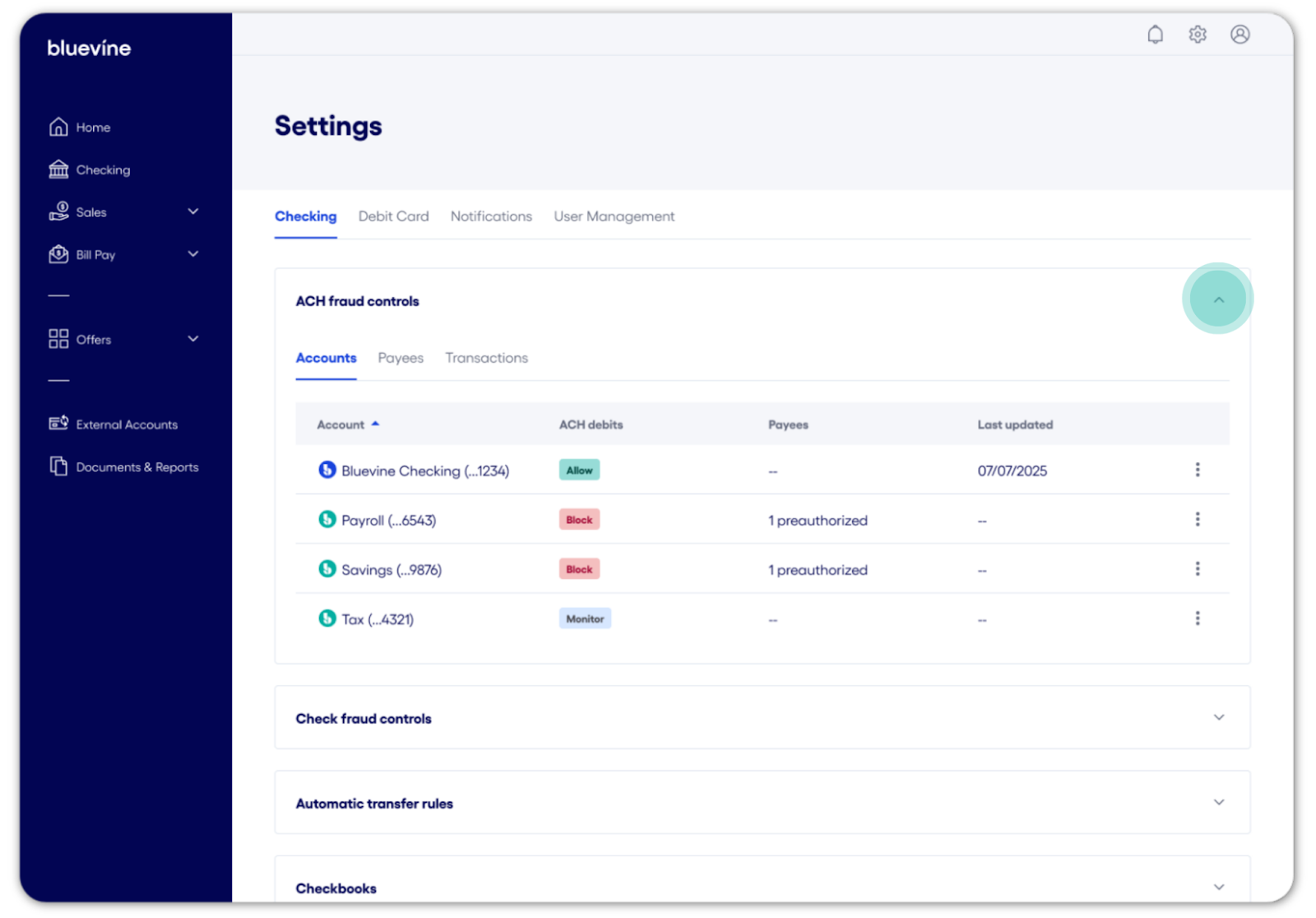This screenshot has width=1316, height=918.
Task: Expand the Check fraud controls section
Action: click(1218, 717)
